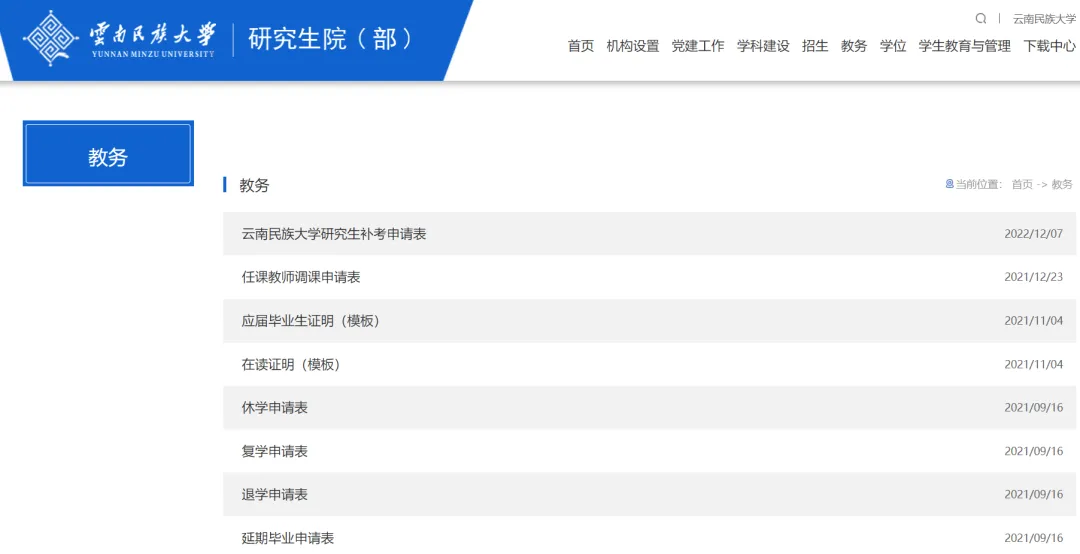1080x554 pixels.
Task: Open 退学申请表
Action: pyautogui.click(x=275, y=494)
